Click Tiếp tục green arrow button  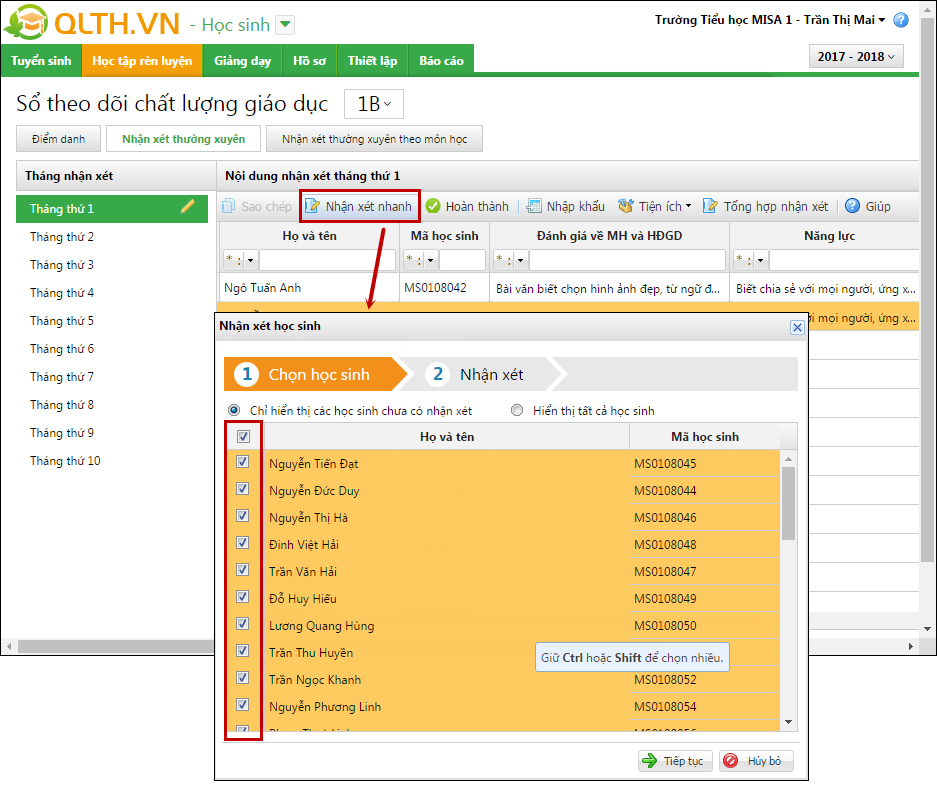point(675,761)
